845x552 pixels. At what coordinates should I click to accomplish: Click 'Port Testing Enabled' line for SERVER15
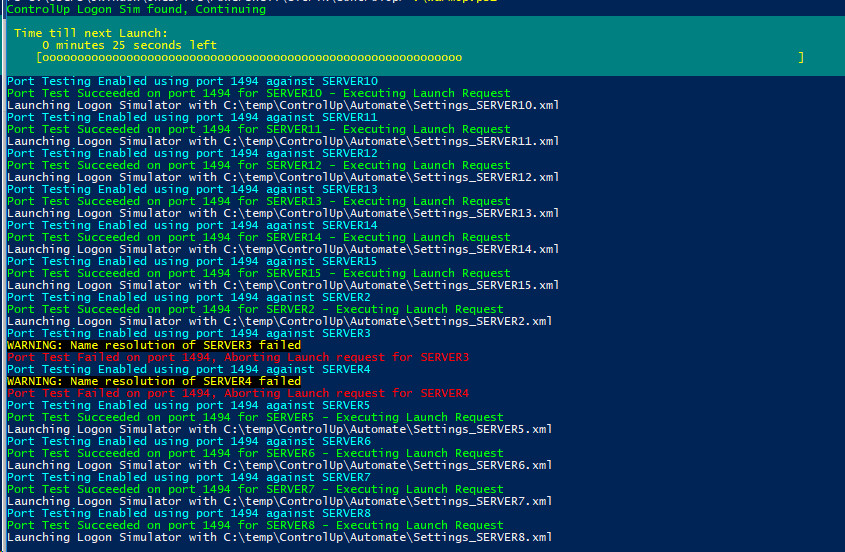(x=192, y=261)
